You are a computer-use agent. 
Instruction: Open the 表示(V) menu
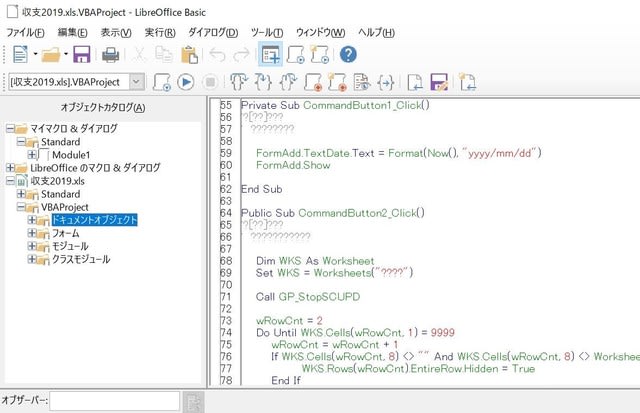pos(116,33)
